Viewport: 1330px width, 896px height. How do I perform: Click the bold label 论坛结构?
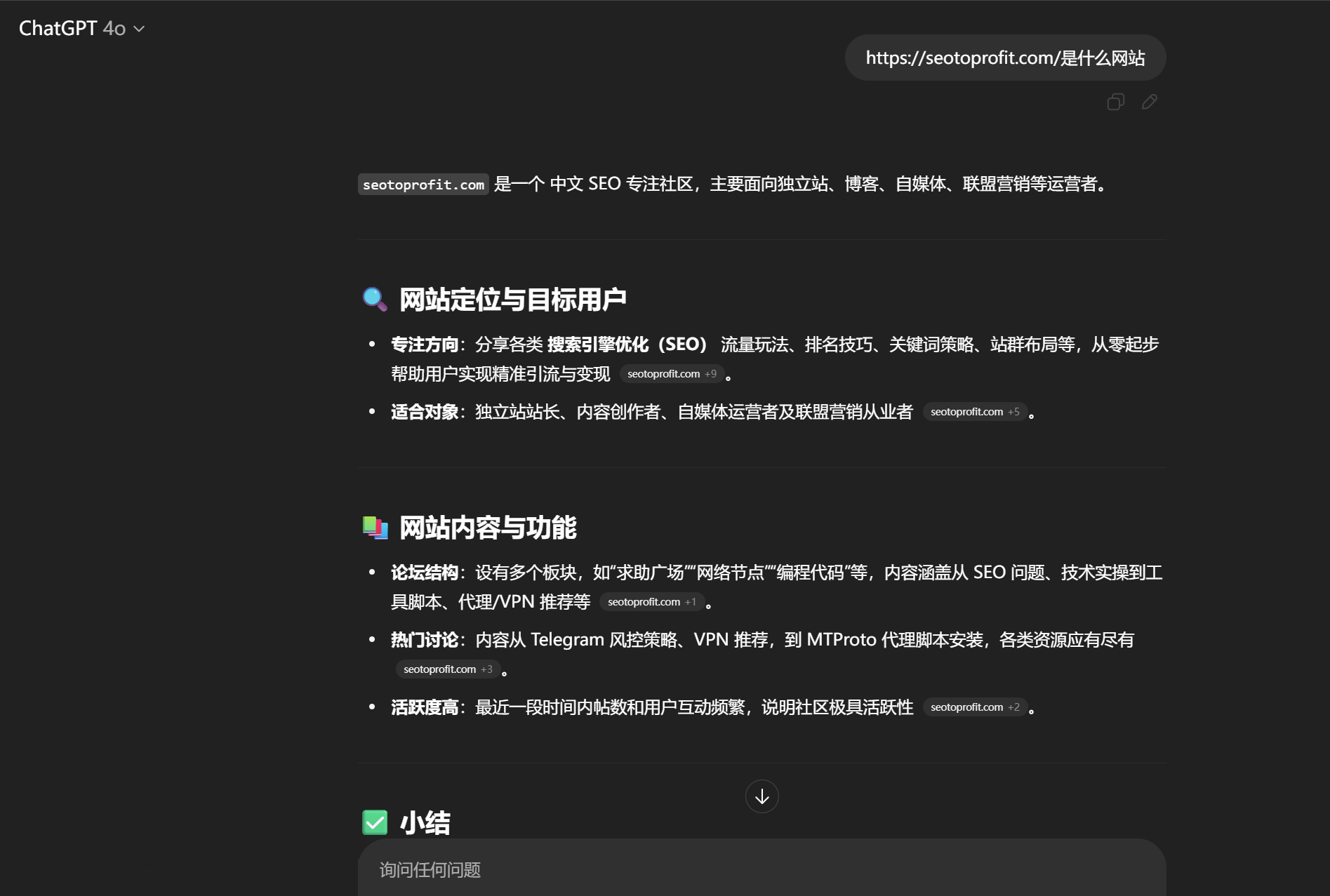click(x=425, y=573)
